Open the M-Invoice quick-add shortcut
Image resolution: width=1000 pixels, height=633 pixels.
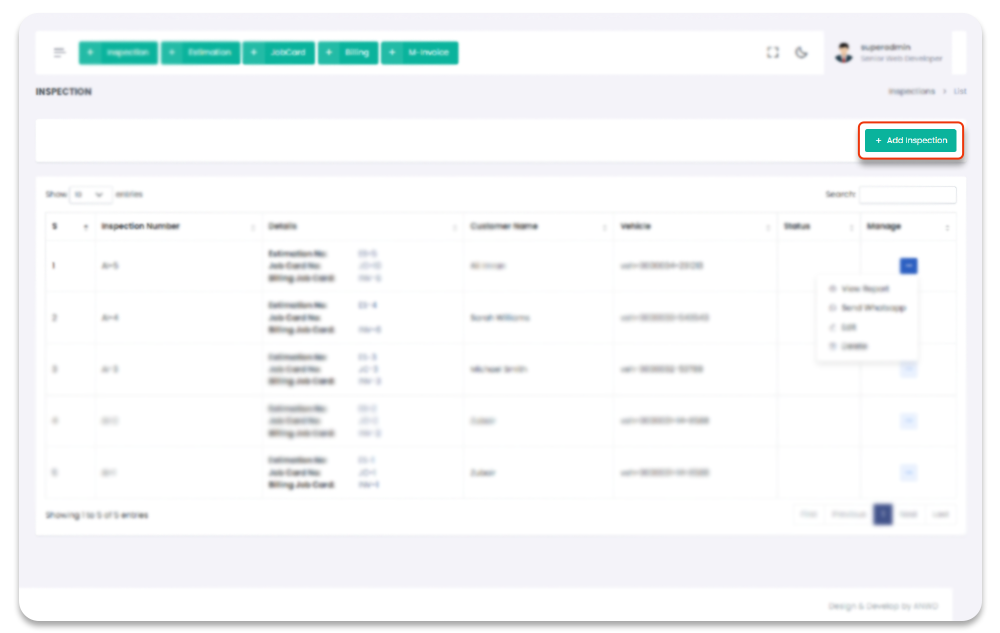[x=419, y=53]
